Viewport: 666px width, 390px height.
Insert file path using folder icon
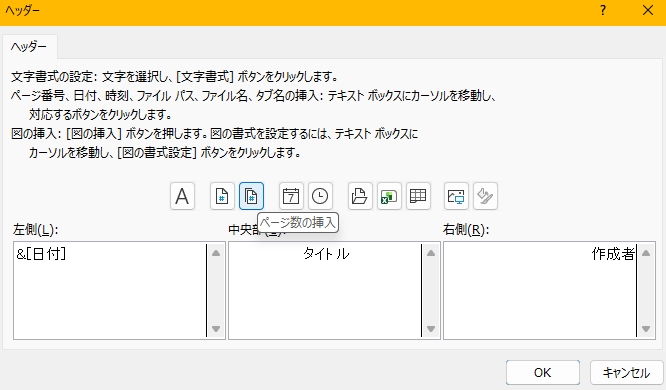coord(360,196)
